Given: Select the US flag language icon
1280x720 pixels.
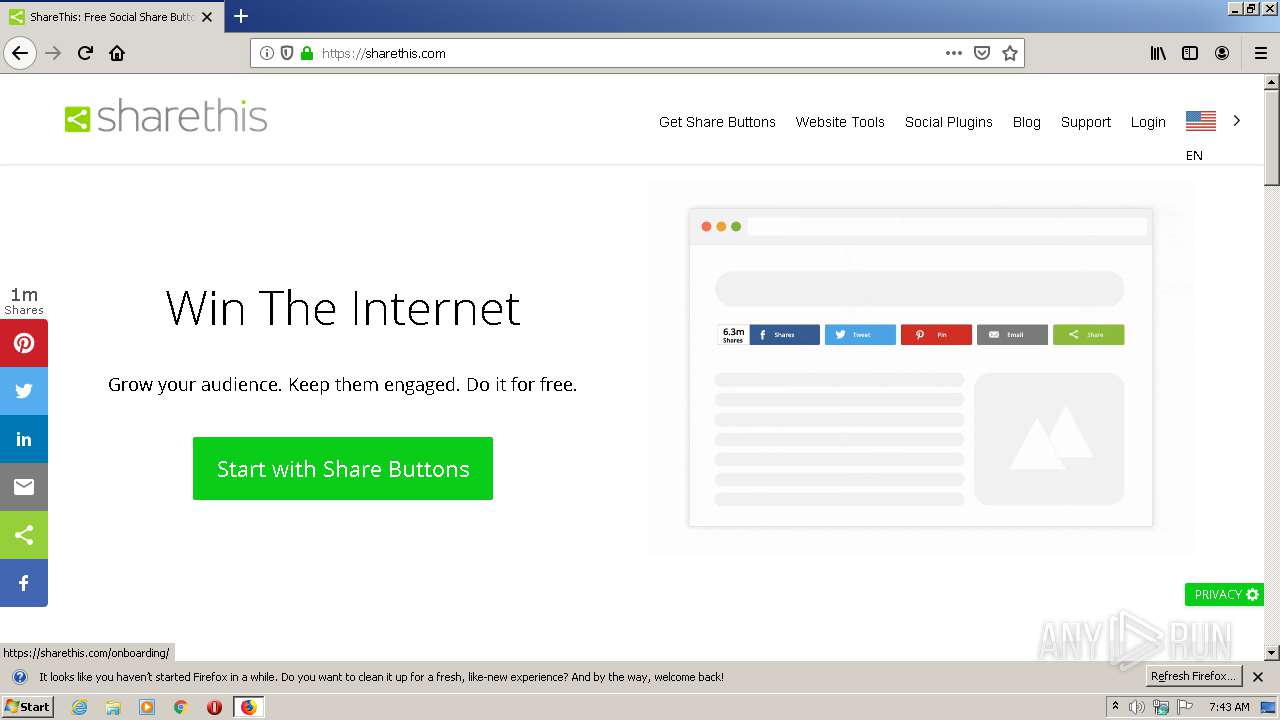Looking at the screenshot, I should pyautogui.click(x=1201, y=121).
